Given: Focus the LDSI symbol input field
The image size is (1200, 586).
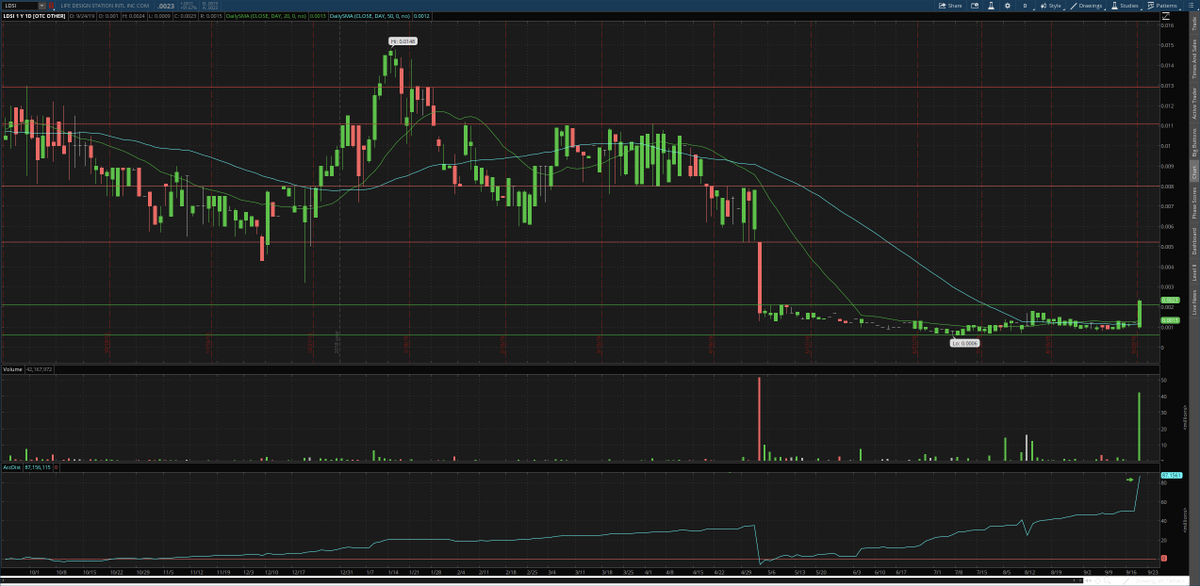Looking at the screenshot, I should pyautogui.click(x=20, y=6).
